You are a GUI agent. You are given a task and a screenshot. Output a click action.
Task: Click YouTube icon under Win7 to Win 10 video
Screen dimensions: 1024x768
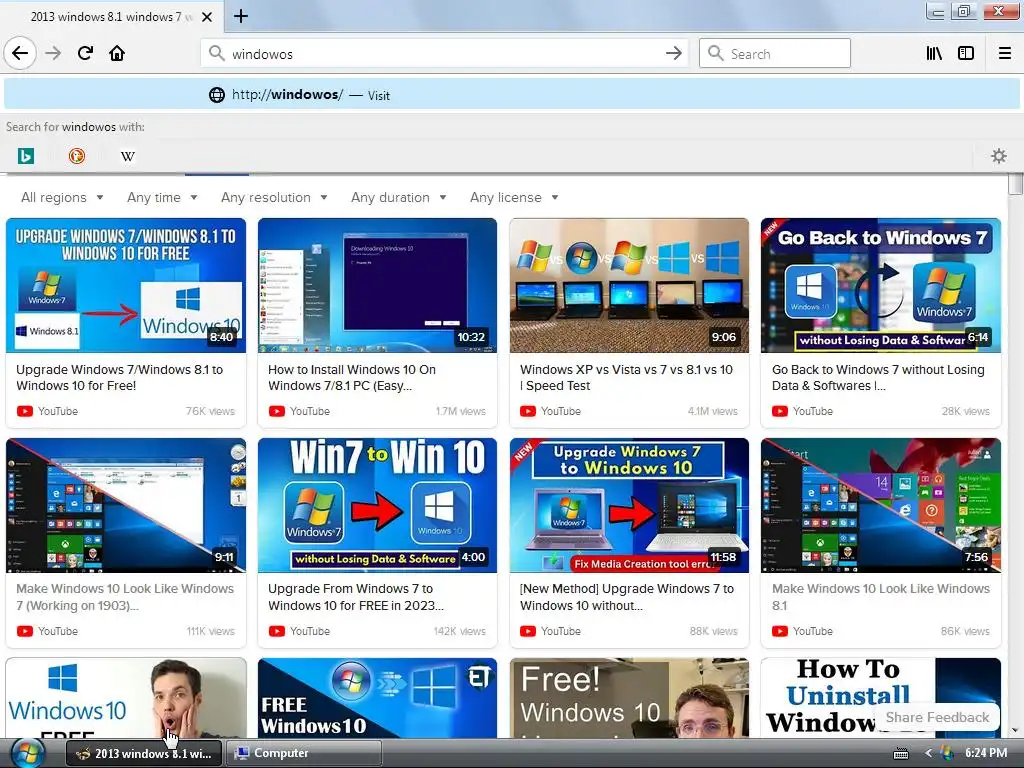[x=276, y=632]
